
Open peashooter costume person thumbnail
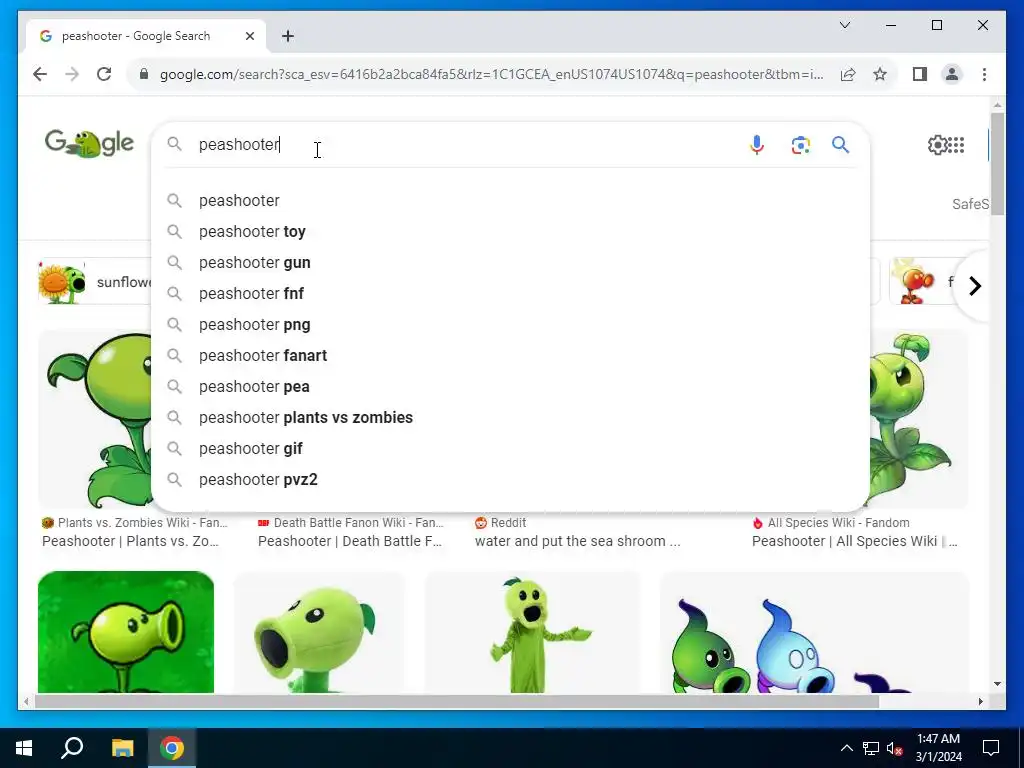pos(533,632)
